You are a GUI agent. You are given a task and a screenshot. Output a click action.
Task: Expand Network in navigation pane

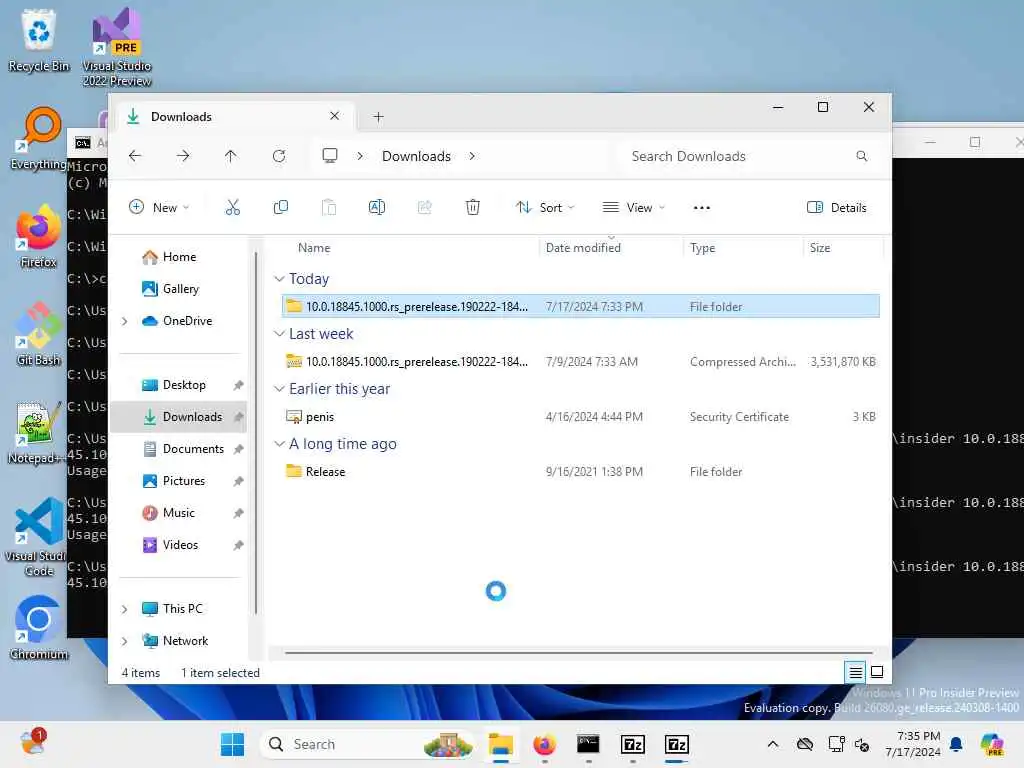(125, 641)
